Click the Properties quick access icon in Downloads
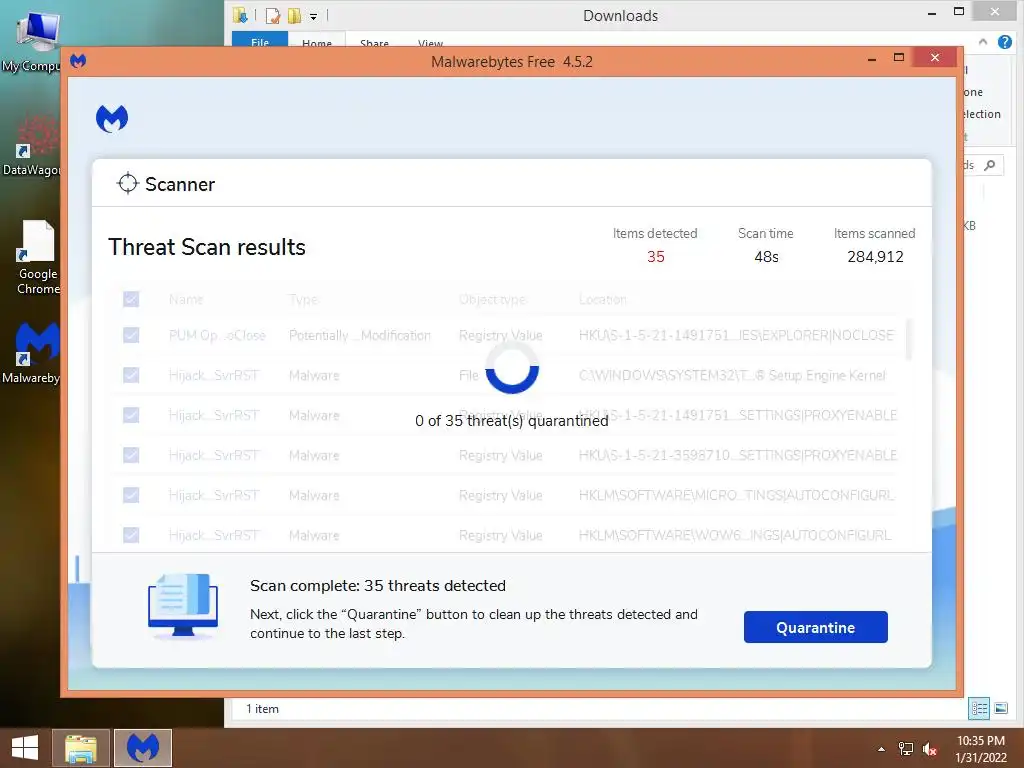The image size is (1024, 768). (273, 16)
